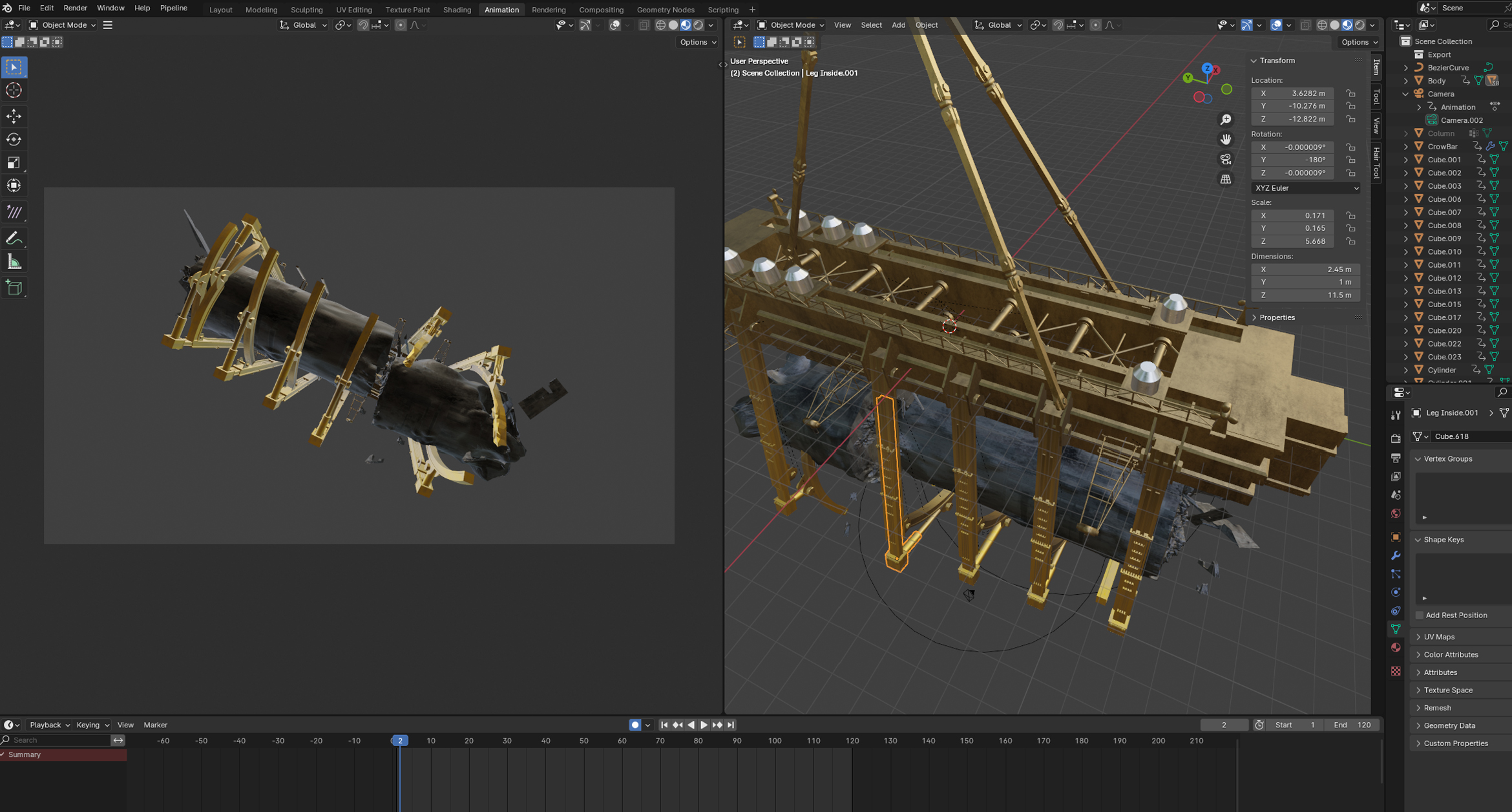Select the Add Cube tool
Viewport: 1512px width, 812px height.
(x=14, y=288)
